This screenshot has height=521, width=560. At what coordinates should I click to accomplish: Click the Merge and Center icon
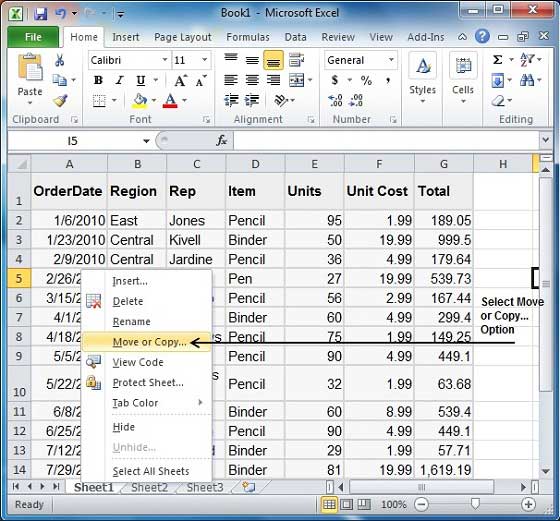tap(296, 80)
